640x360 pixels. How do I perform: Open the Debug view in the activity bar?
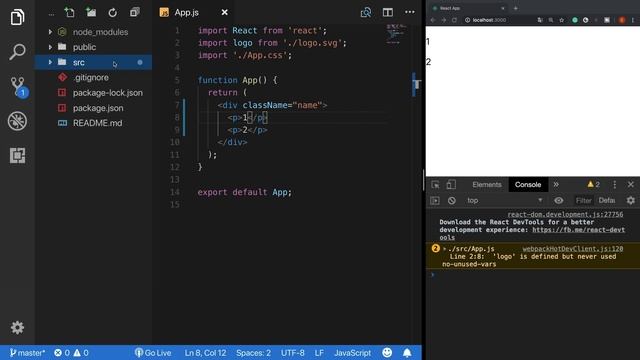pyautogui.click(x=17, y=121)
